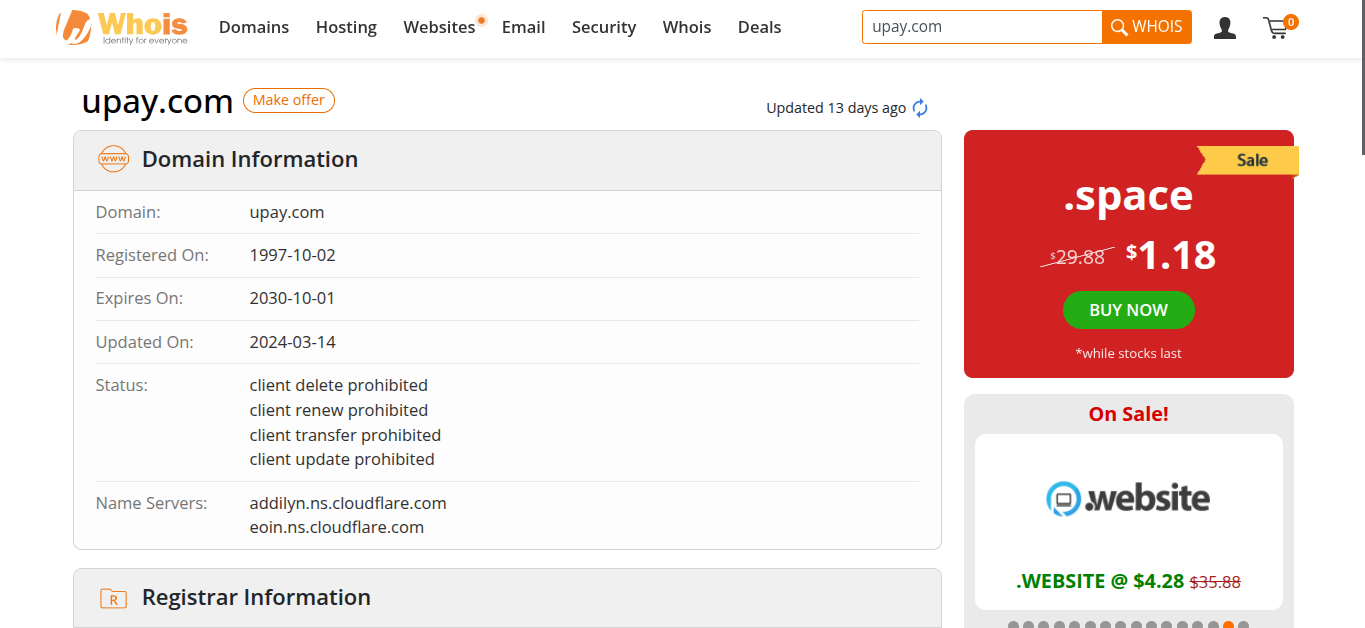The width and height of the screenshot is (1365, 628).
Task: Click the .website logo thumbnail
Action: tap(1128, 498)
